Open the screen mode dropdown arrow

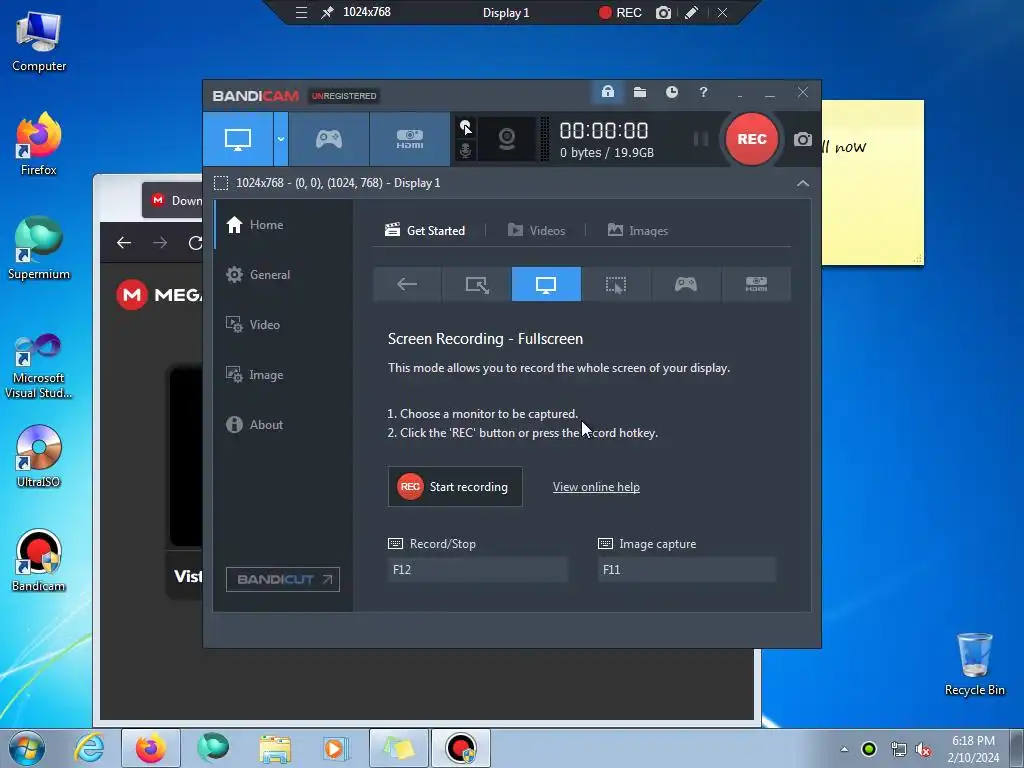coord(280,139)
